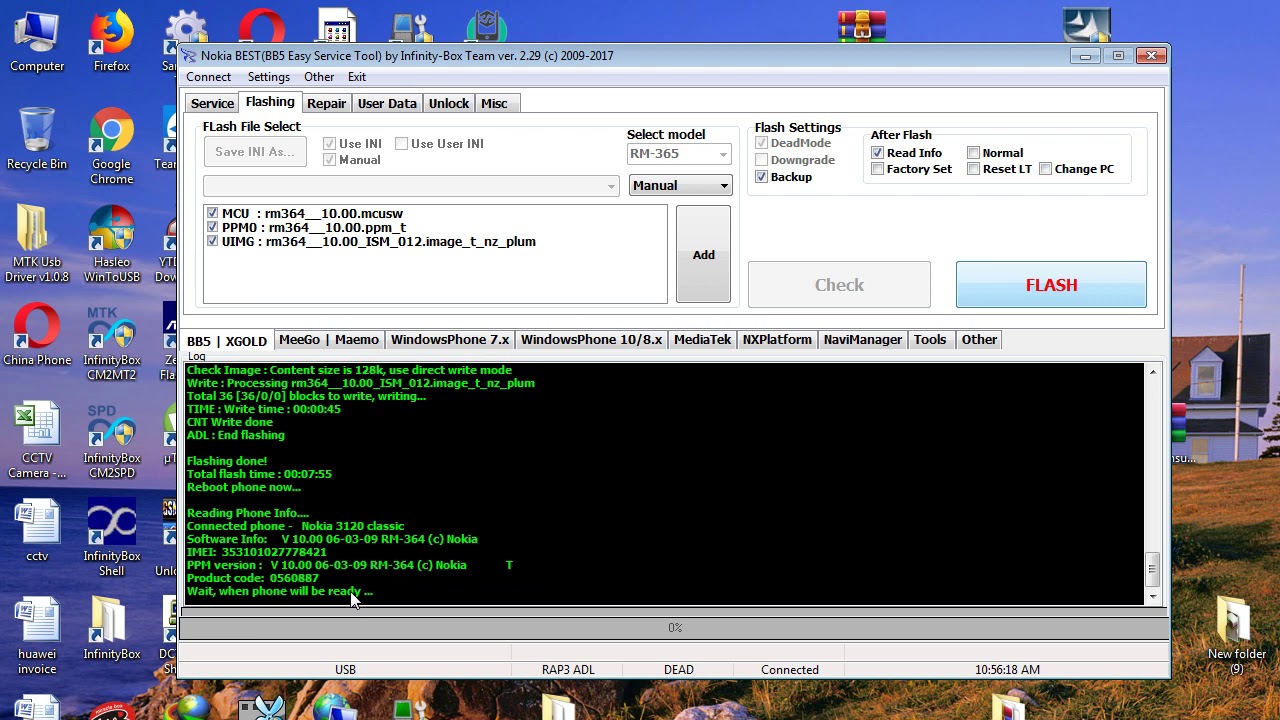Enable Normal mode after flash
Screen dimensions: 1280x720
click(x=974, y=153)
